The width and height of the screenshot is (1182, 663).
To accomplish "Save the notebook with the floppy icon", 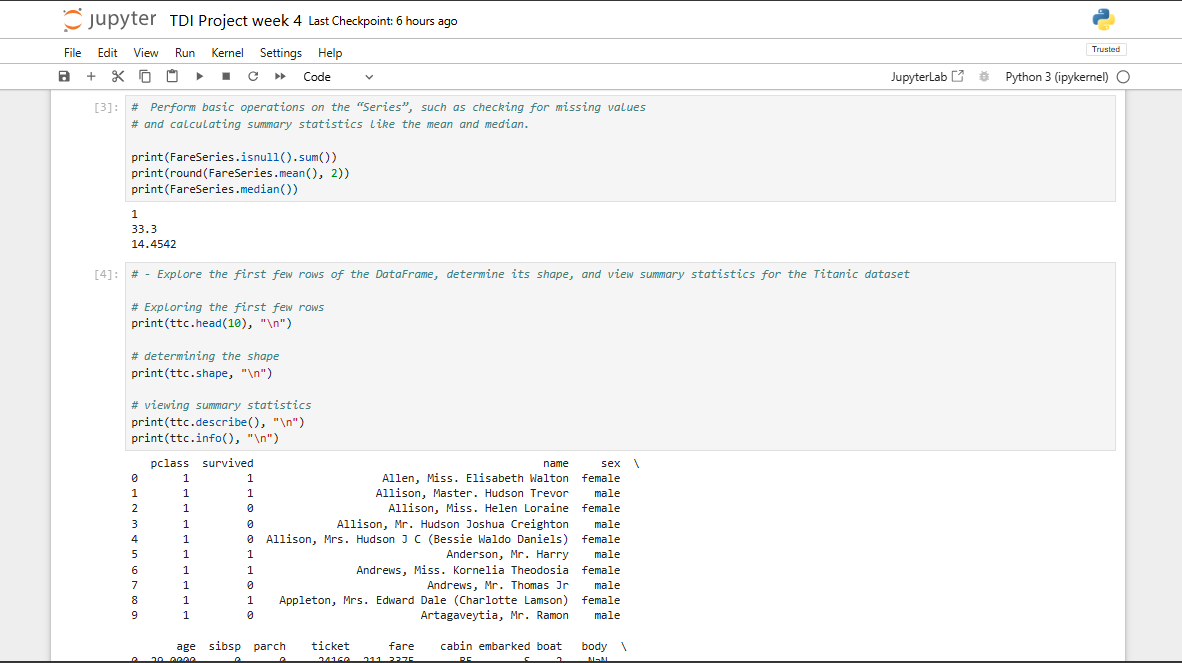I will (x=64, y=76).
